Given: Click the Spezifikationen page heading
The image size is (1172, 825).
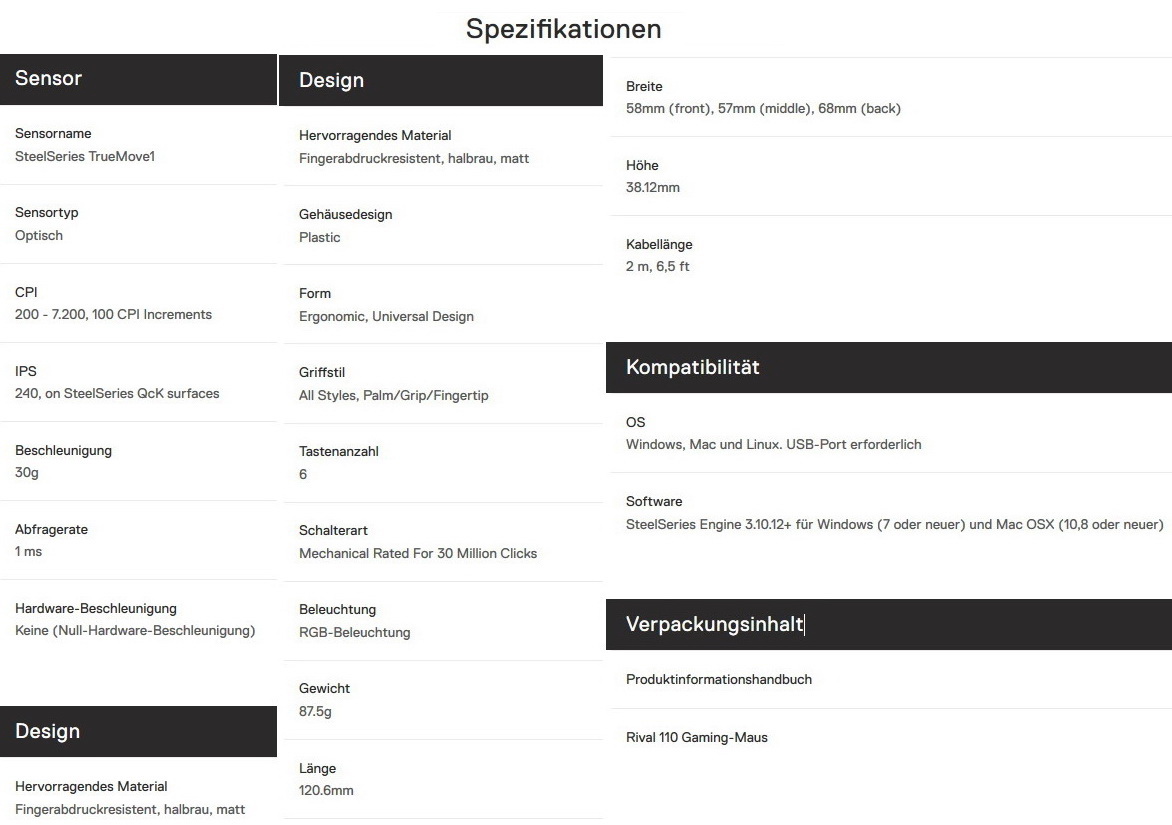Looking at the screenshot, I should click(x=563, y=29).
